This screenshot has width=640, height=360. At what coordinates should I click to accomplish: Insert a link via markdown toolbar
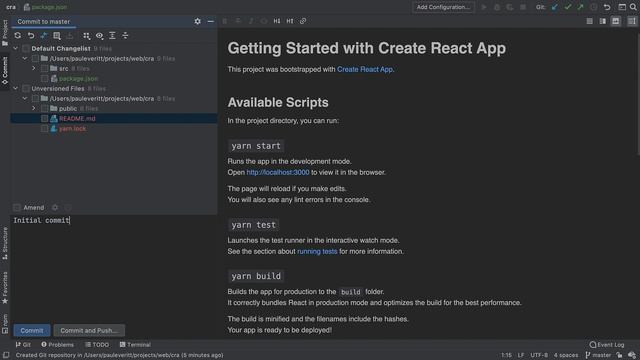click(x=303, y=21)
